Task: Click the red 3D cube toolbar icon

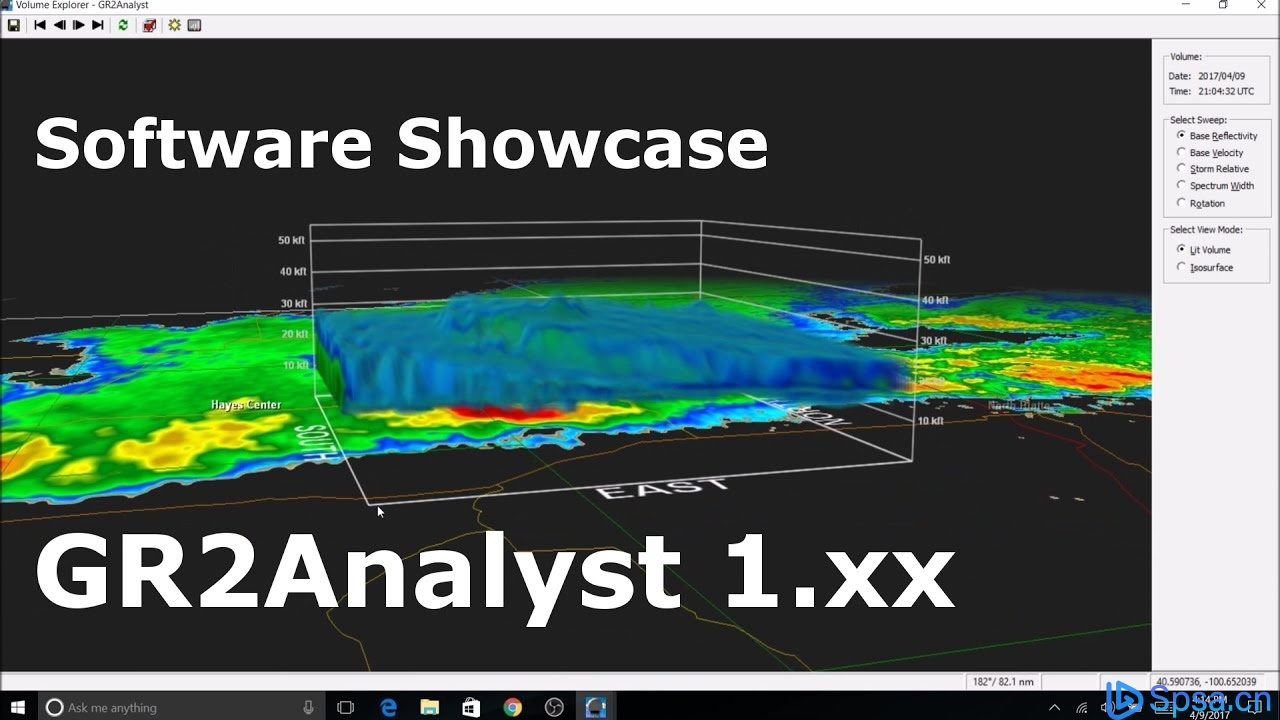Action: point(149,25)
